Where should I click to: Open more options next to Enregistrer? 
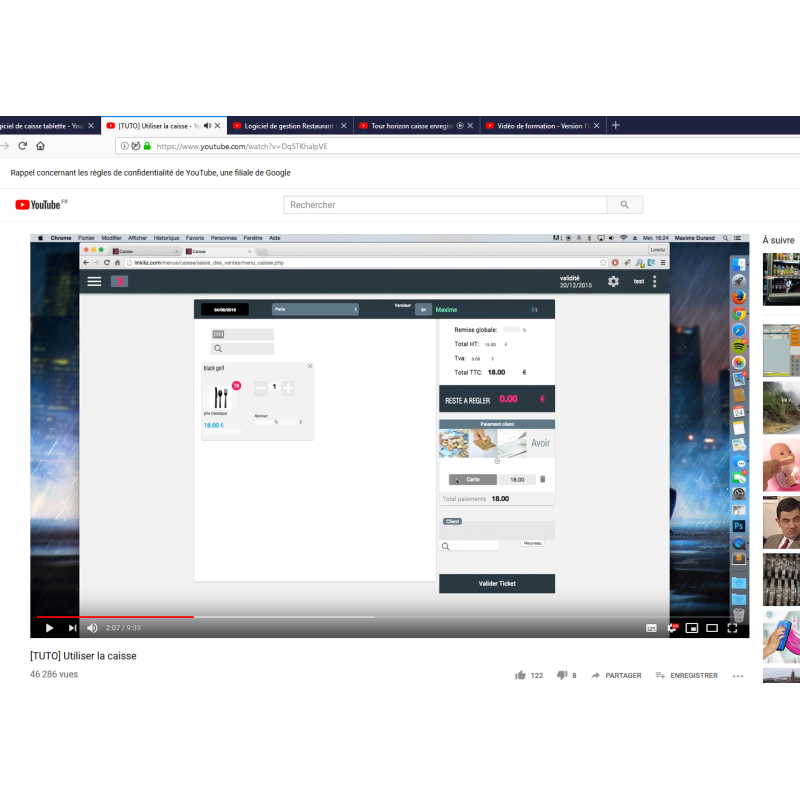738,675
